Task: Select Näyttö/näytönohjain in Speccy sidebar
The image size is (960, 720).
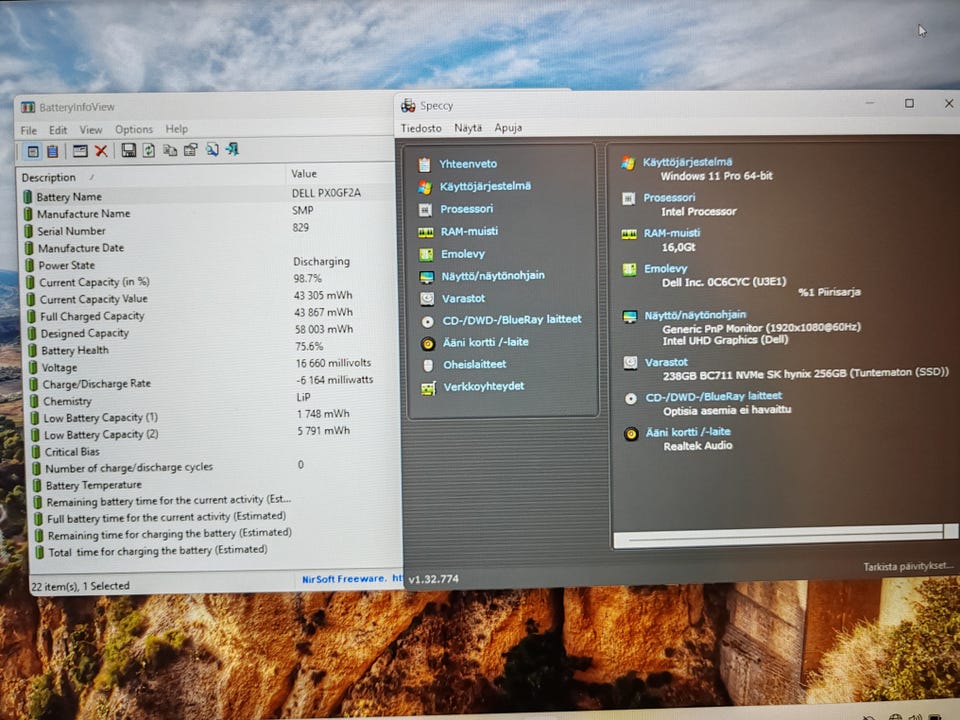Action: coord(493,276)
